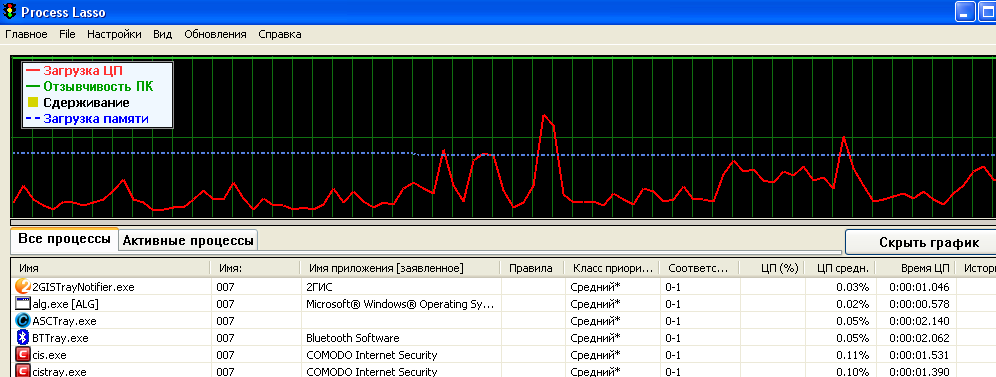Click the Process Lasso traffic light title icon

(x=10, y=11)
